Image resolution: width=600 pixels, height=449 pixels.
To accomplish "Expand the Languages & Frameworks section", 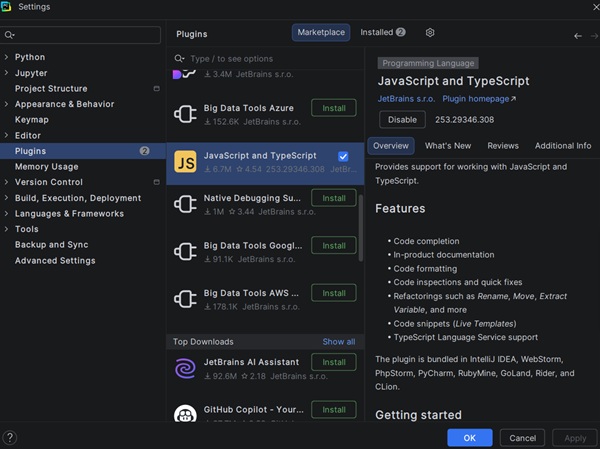I will [x=7, y=214].
